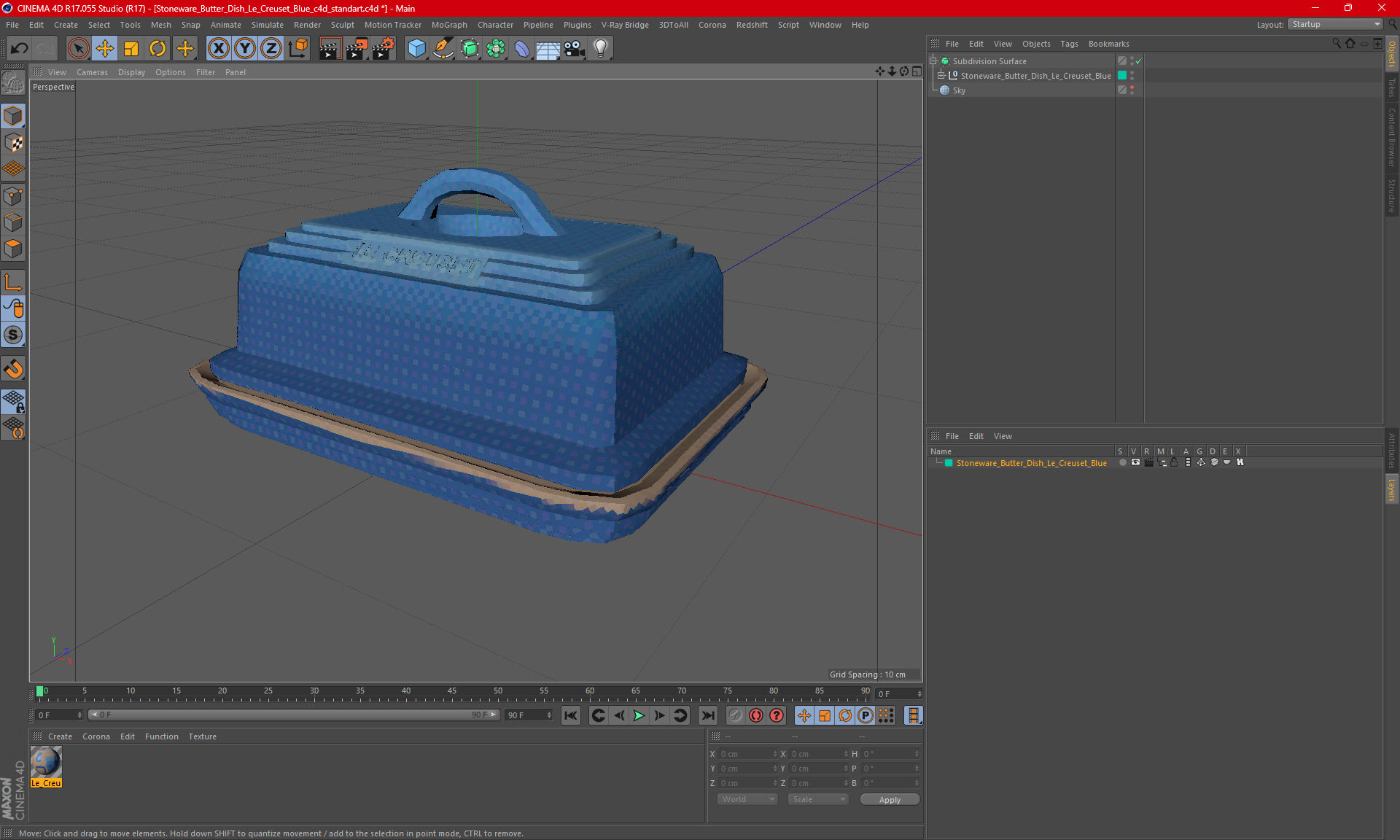Open Edit Render Settings icon
Screen dimensions: 1400x840
[384, 49]
